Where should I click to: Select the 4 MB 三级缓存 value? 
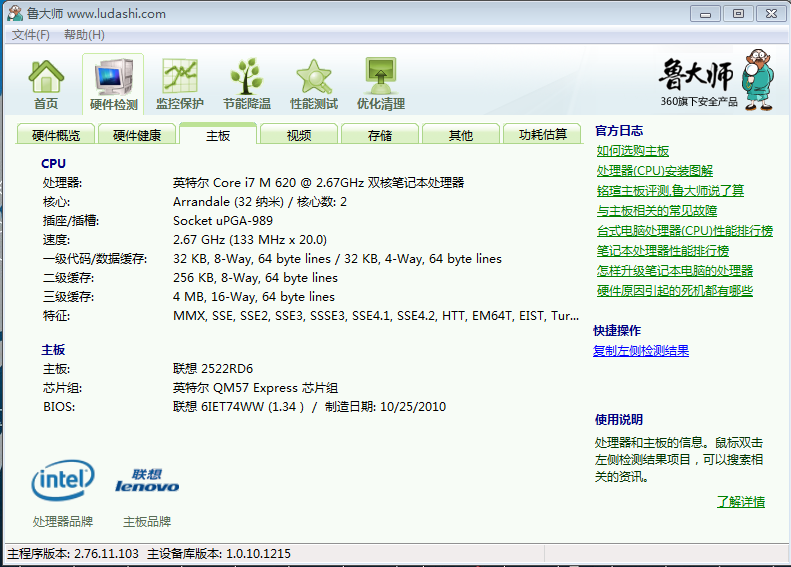tap(254, 297)
